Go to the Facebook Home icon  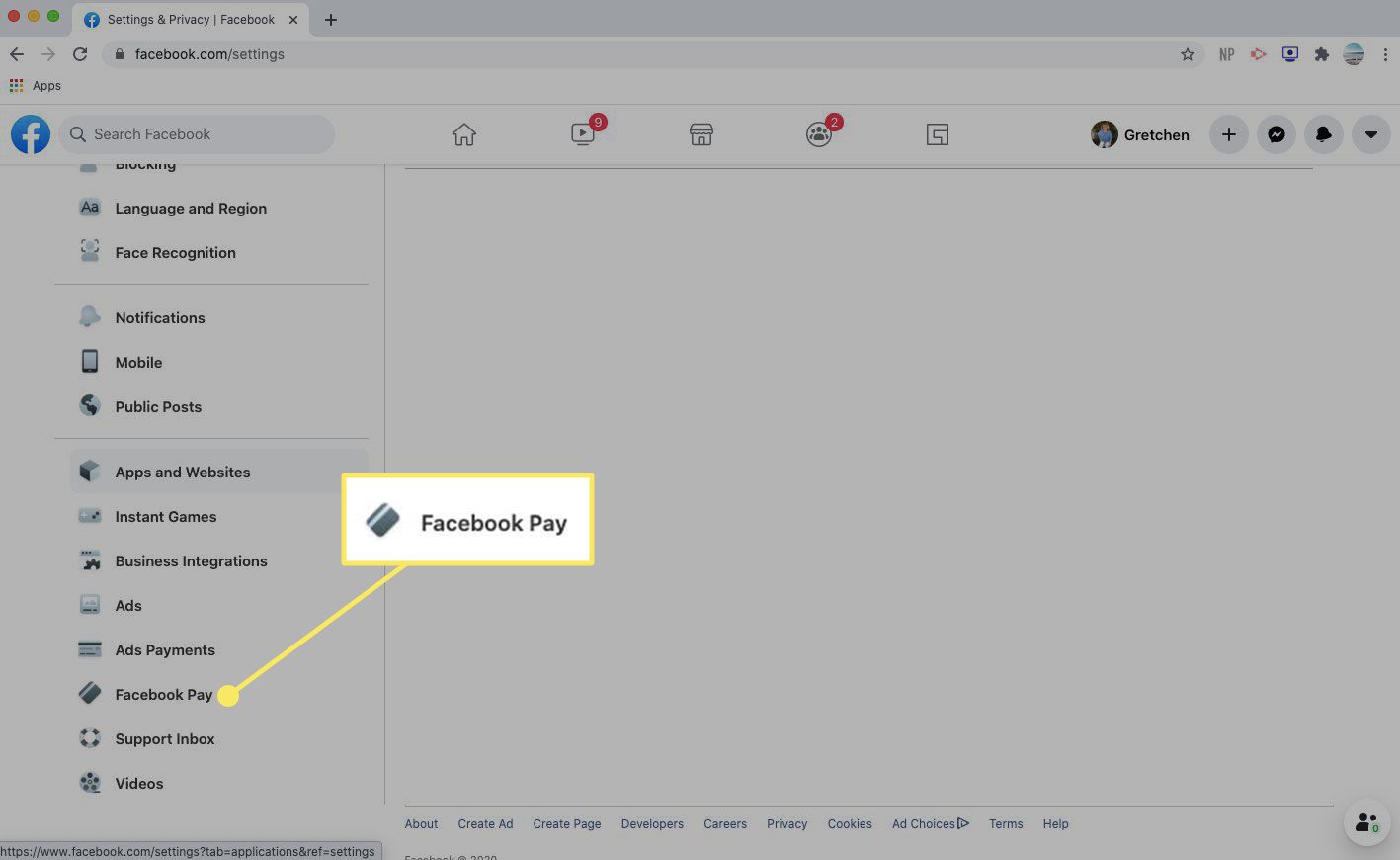click(464, 134)
